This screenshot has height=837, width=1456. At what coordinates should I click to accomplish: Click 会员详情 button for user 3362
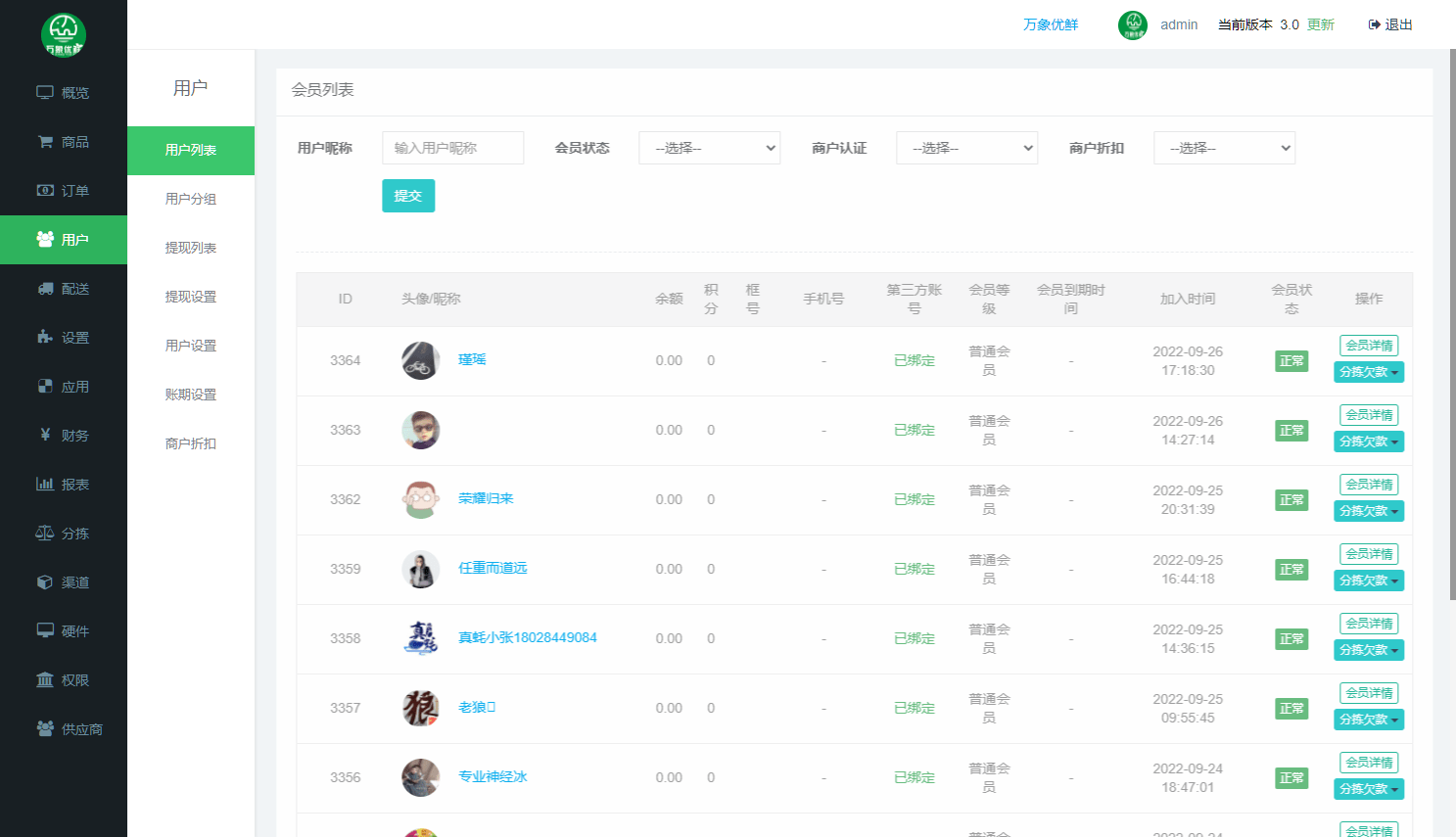coord(1369,485)
